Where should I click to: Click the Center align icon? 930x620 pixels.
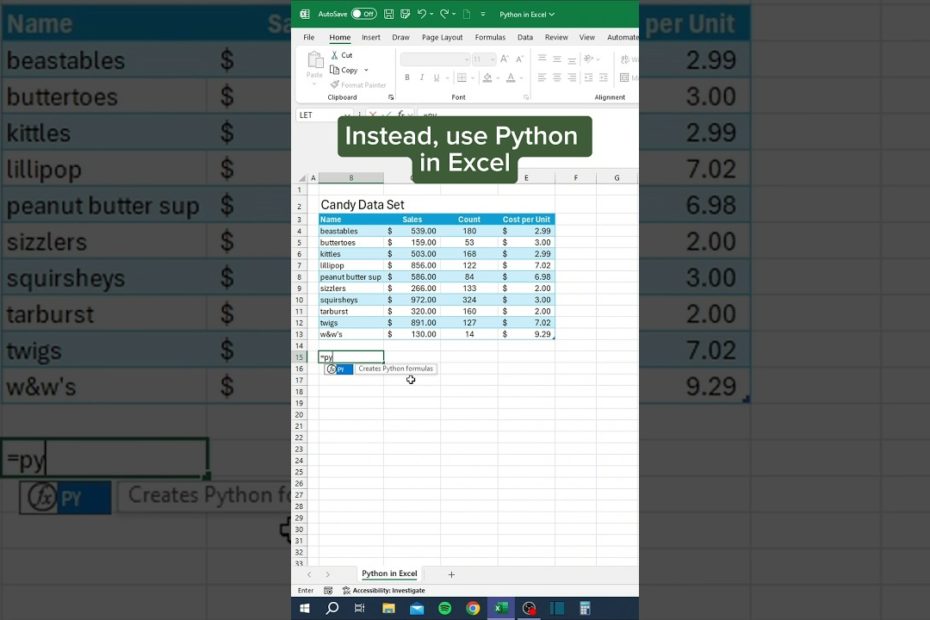click(557, 78)
